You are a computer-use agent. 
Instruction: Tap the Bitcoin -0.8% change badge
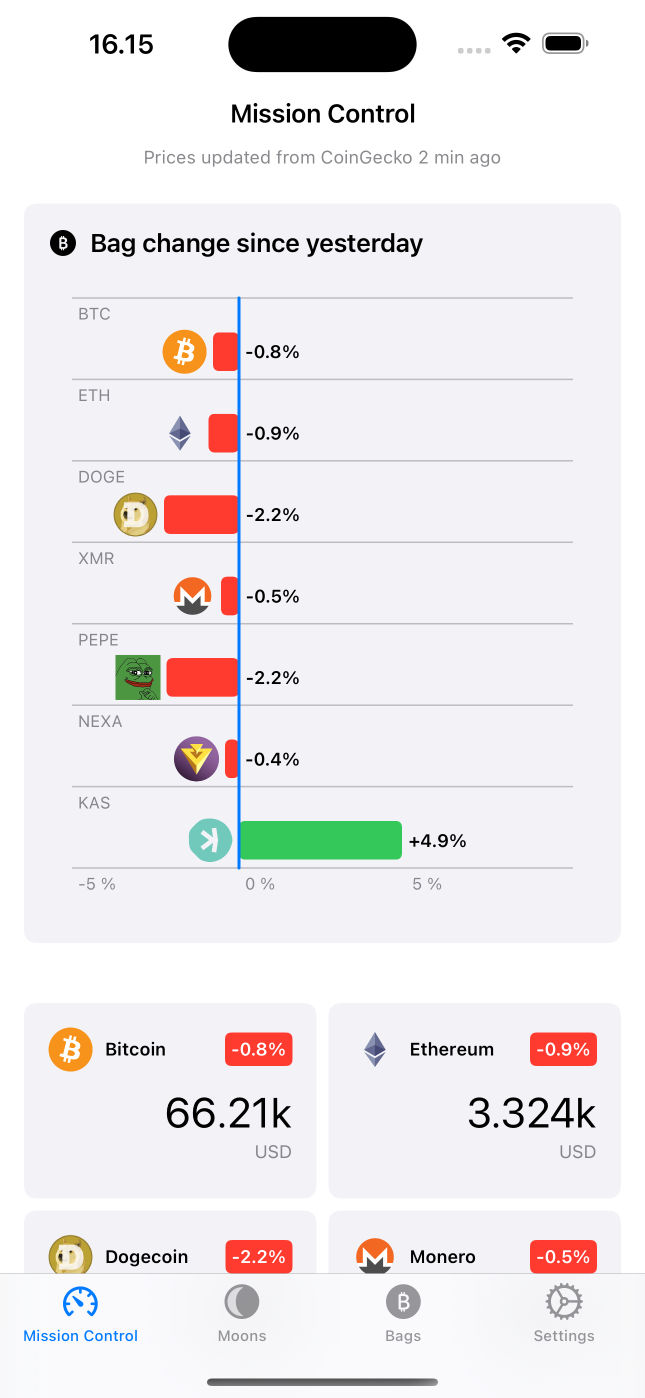click(x=259, y=1050)
